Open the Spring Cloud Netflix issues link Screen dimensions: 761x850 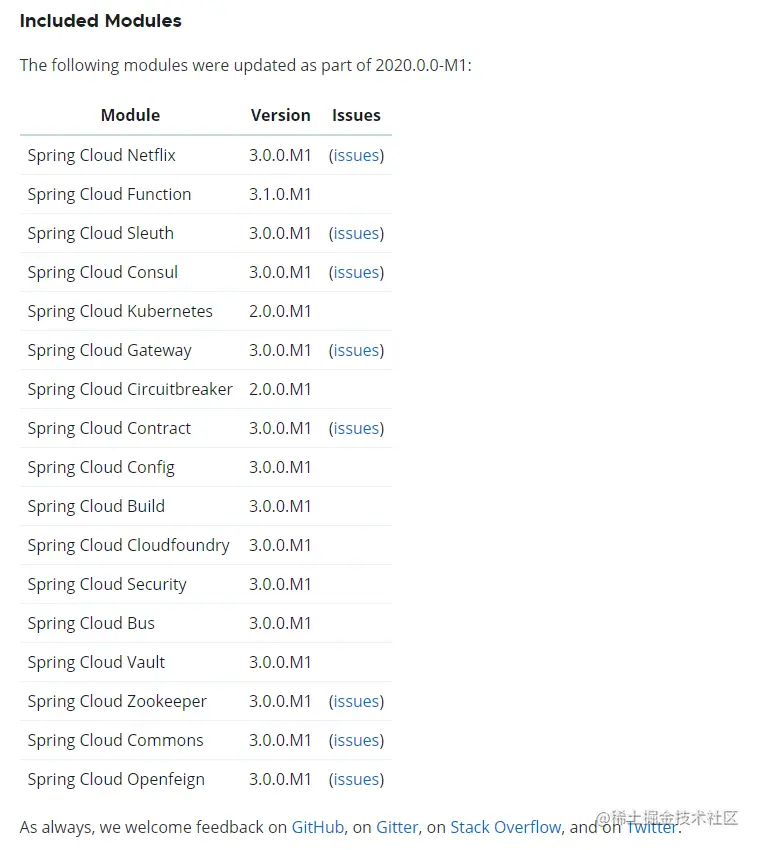click(356, 155)
